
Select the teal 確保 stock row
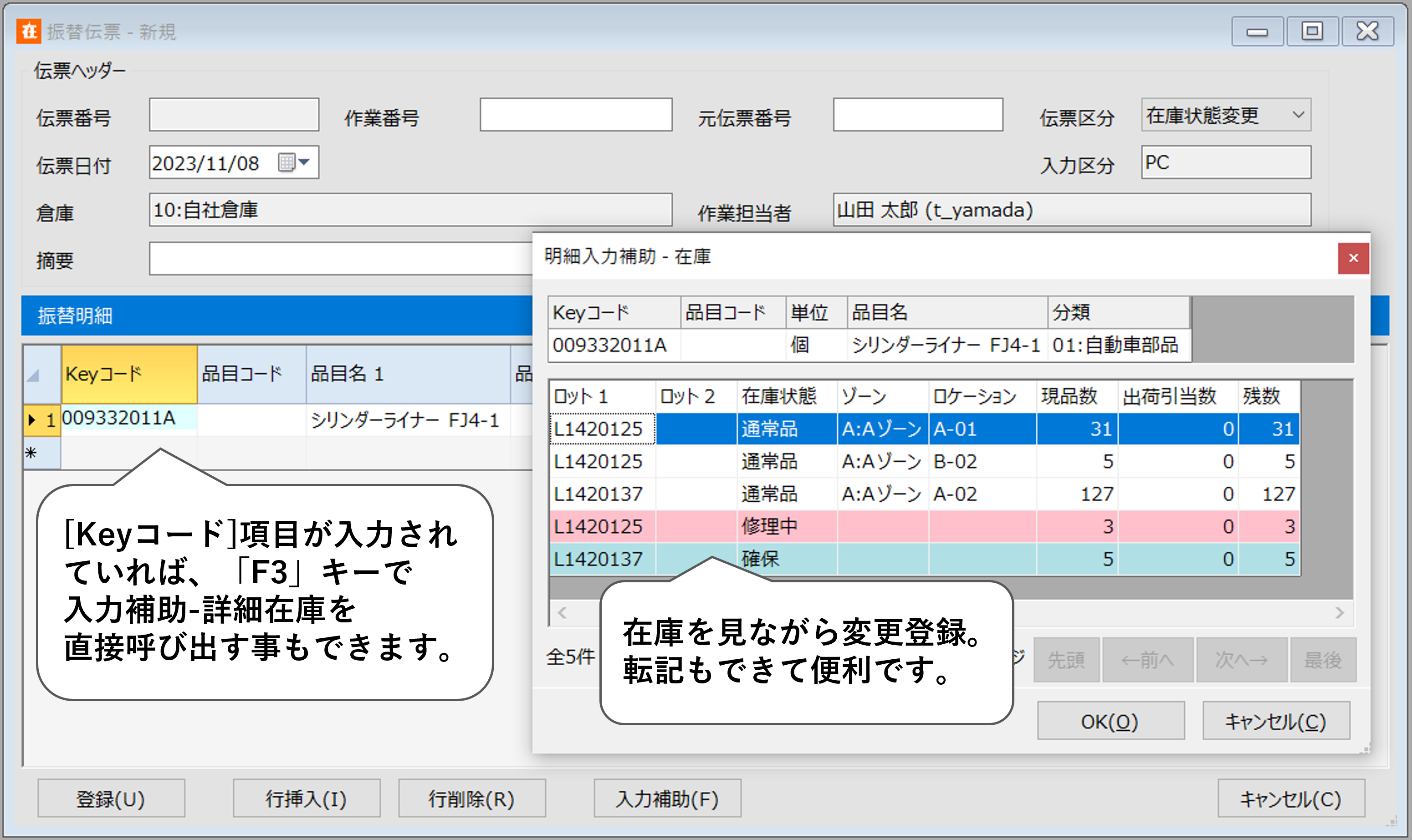(x=925, y=559)
